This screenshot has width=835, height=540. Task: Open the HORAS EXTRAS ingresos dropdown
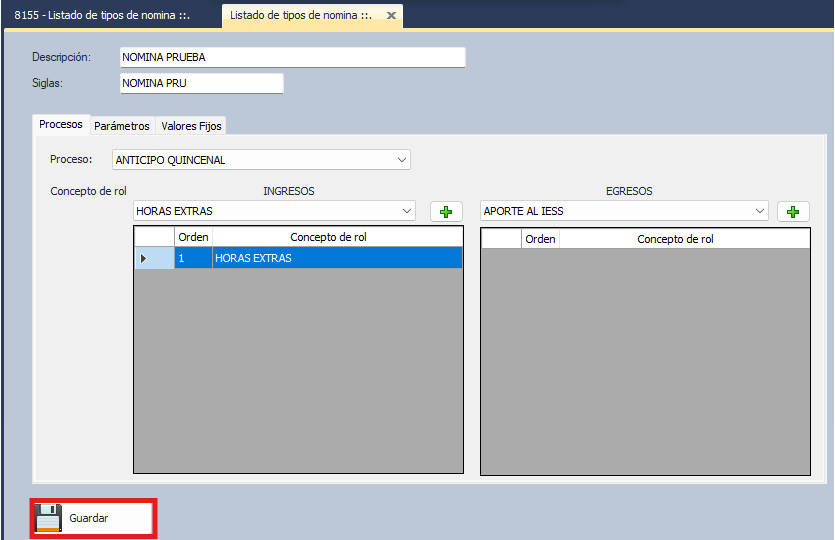click(x=406, y=211)
